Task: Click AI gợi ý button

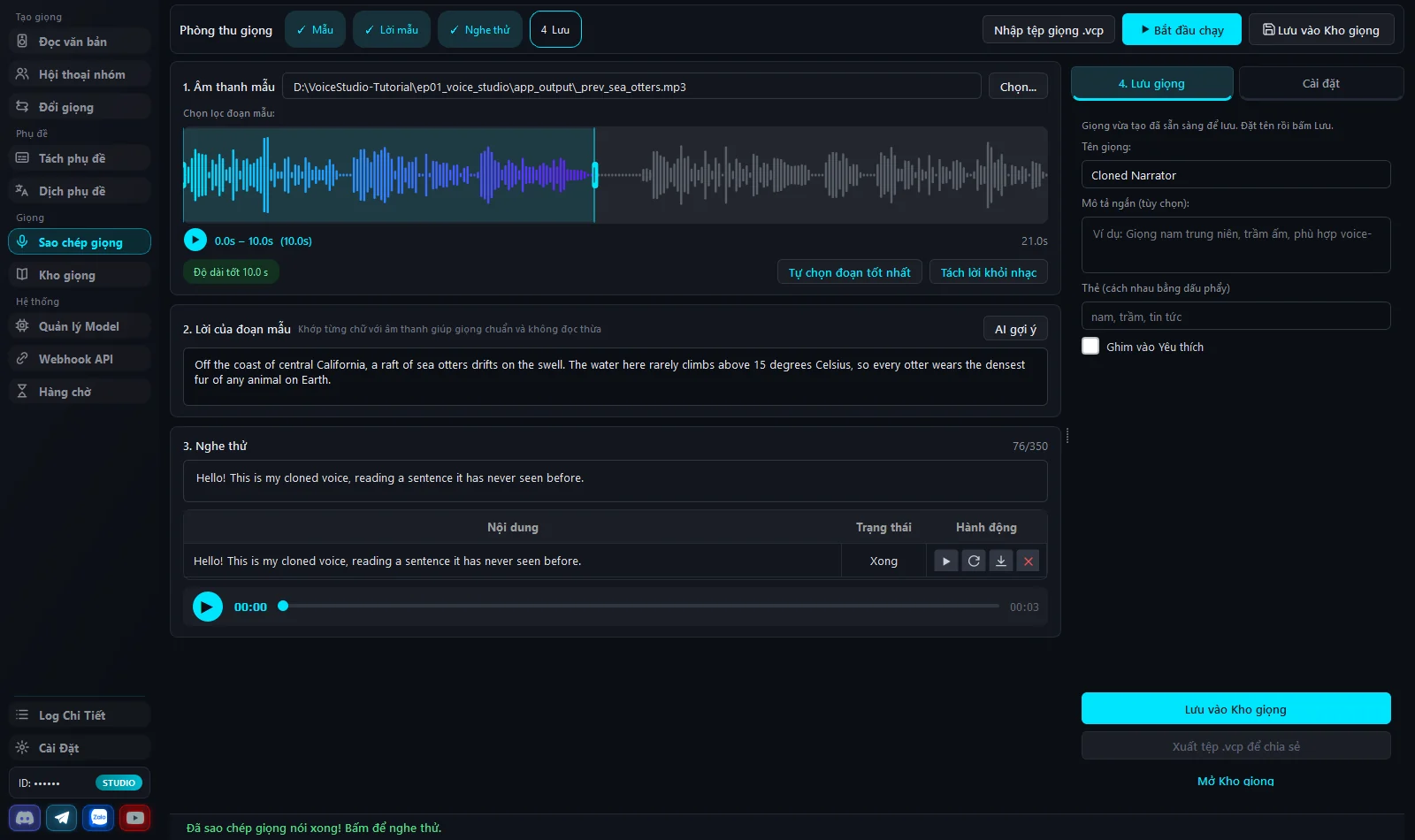Action: pos(1015,328)
